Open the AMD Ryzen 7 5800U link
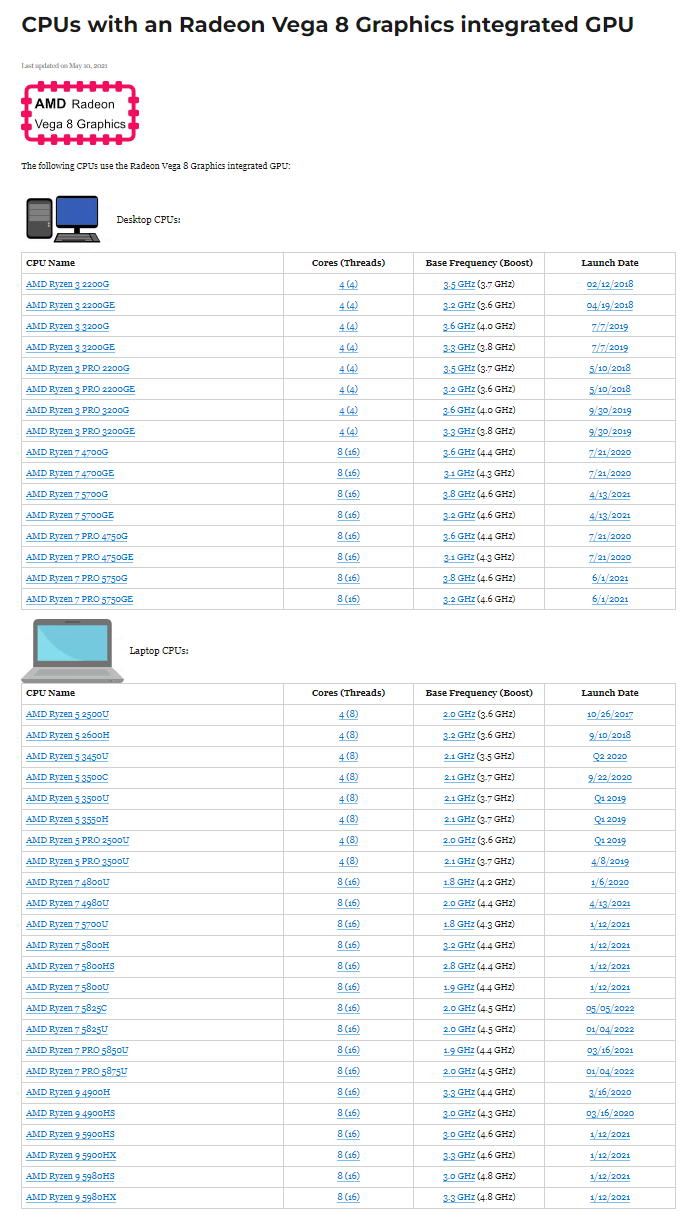688x1219 pixels. 67,988
